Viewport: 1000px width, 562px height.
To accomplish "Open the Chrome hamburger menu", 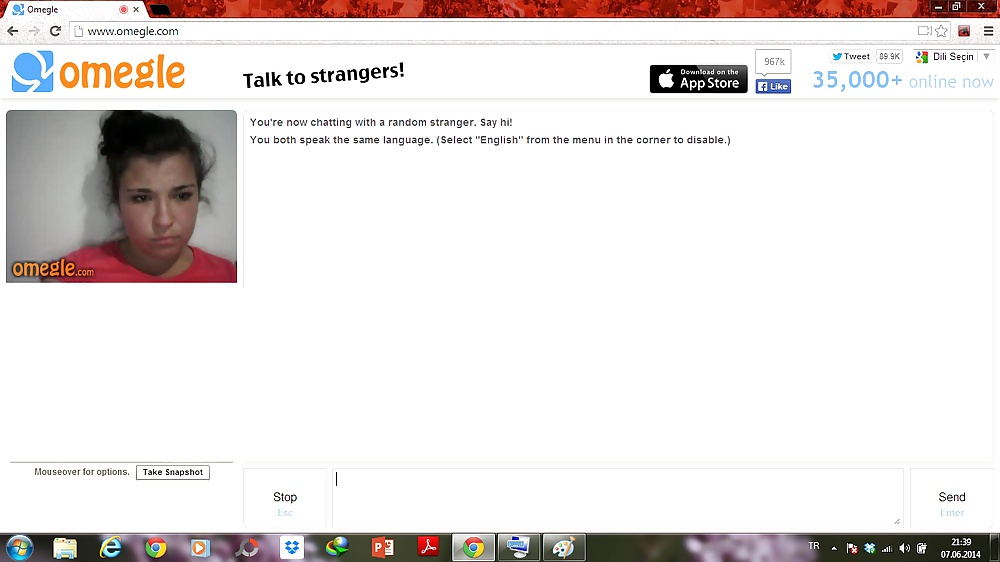I will pos(988,31).
